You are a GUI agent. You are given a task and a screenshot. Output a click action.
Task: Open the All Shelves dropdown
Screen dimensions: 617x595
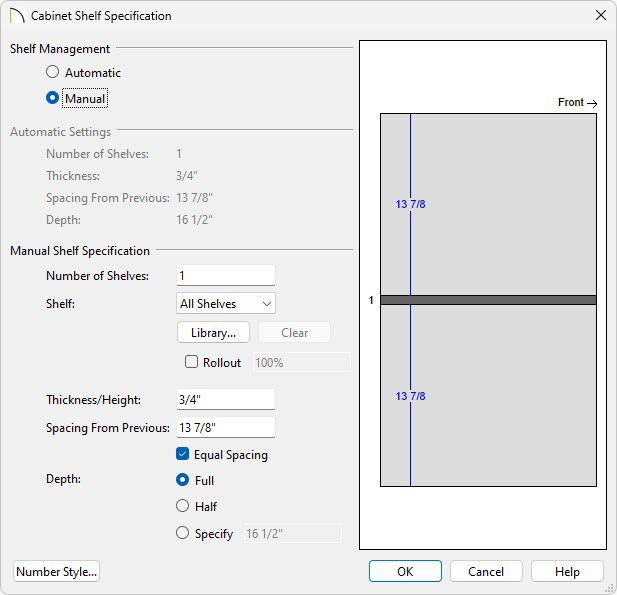(225, 303)
